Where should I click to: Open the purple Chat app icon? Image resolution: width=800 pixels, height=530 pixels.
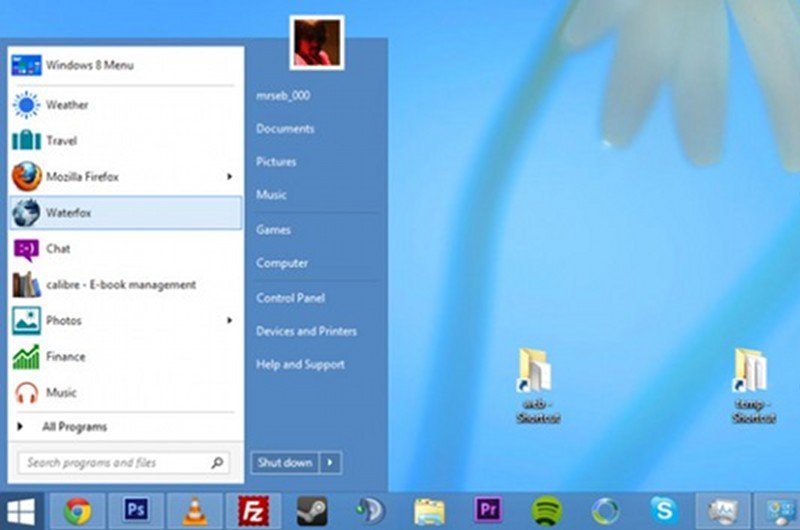pos(27,250)
